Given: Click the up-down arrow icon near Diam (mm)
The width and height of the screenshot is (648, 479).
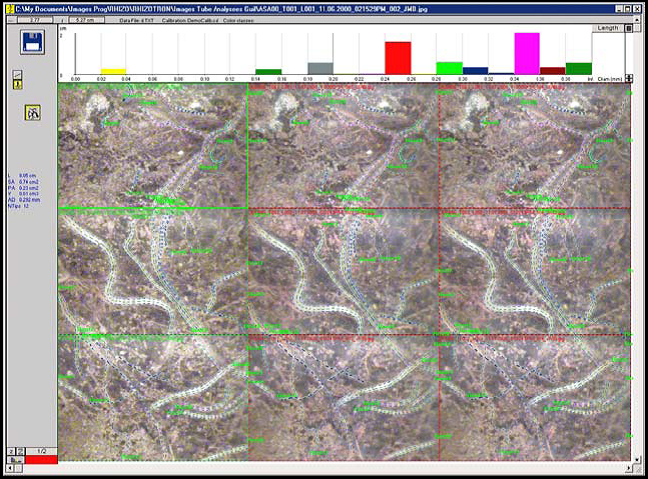Looking at the screenshot, I should (x=626, y=77).
